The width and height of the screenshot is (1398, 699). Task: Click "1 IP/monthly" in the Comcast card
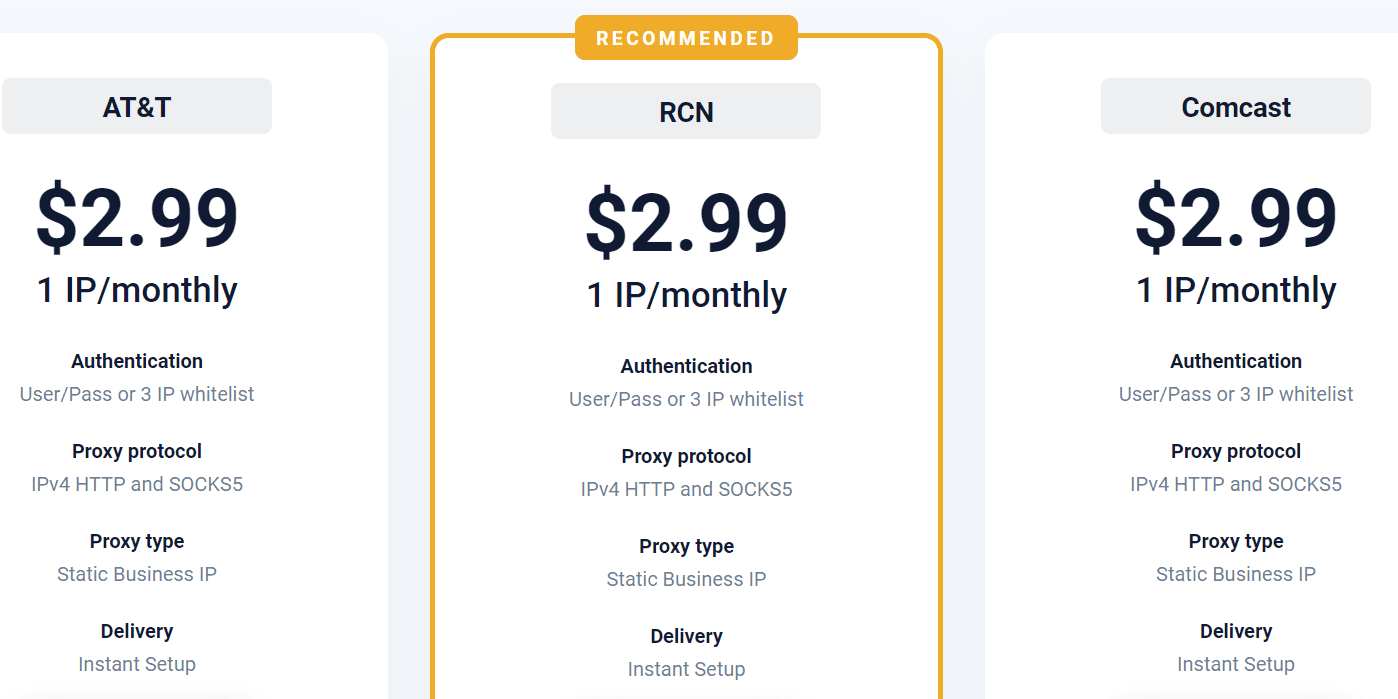1236,290
